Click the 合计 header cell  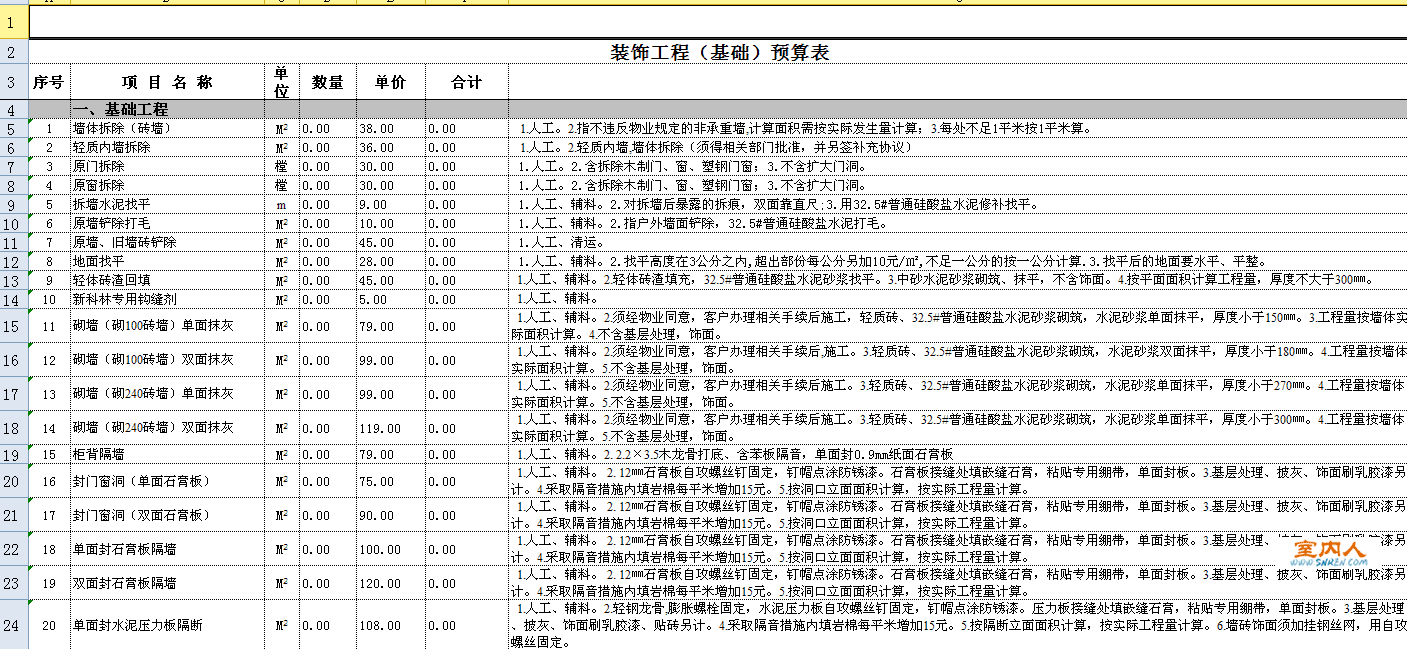click(467, 83)
